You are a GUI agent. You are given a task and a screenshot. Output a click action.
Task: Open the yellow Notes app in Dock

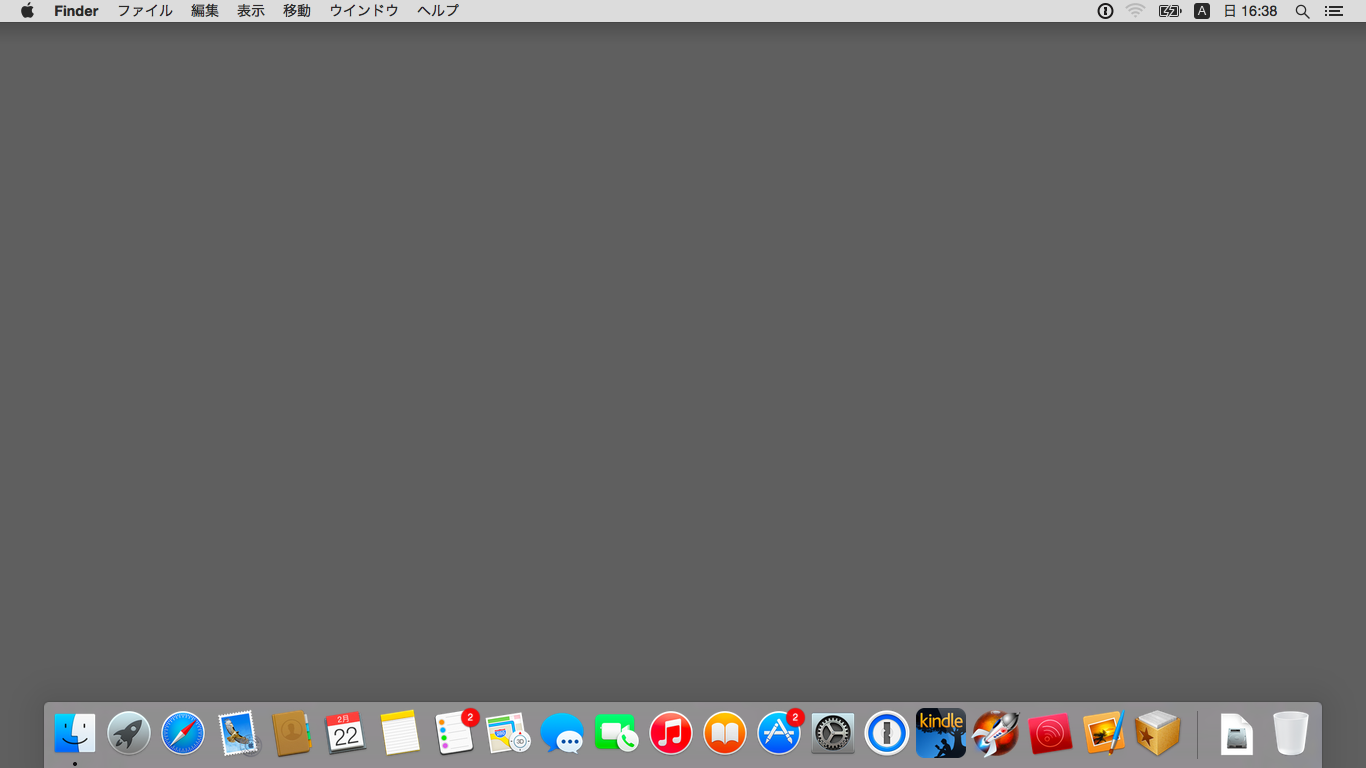(400, 733)
